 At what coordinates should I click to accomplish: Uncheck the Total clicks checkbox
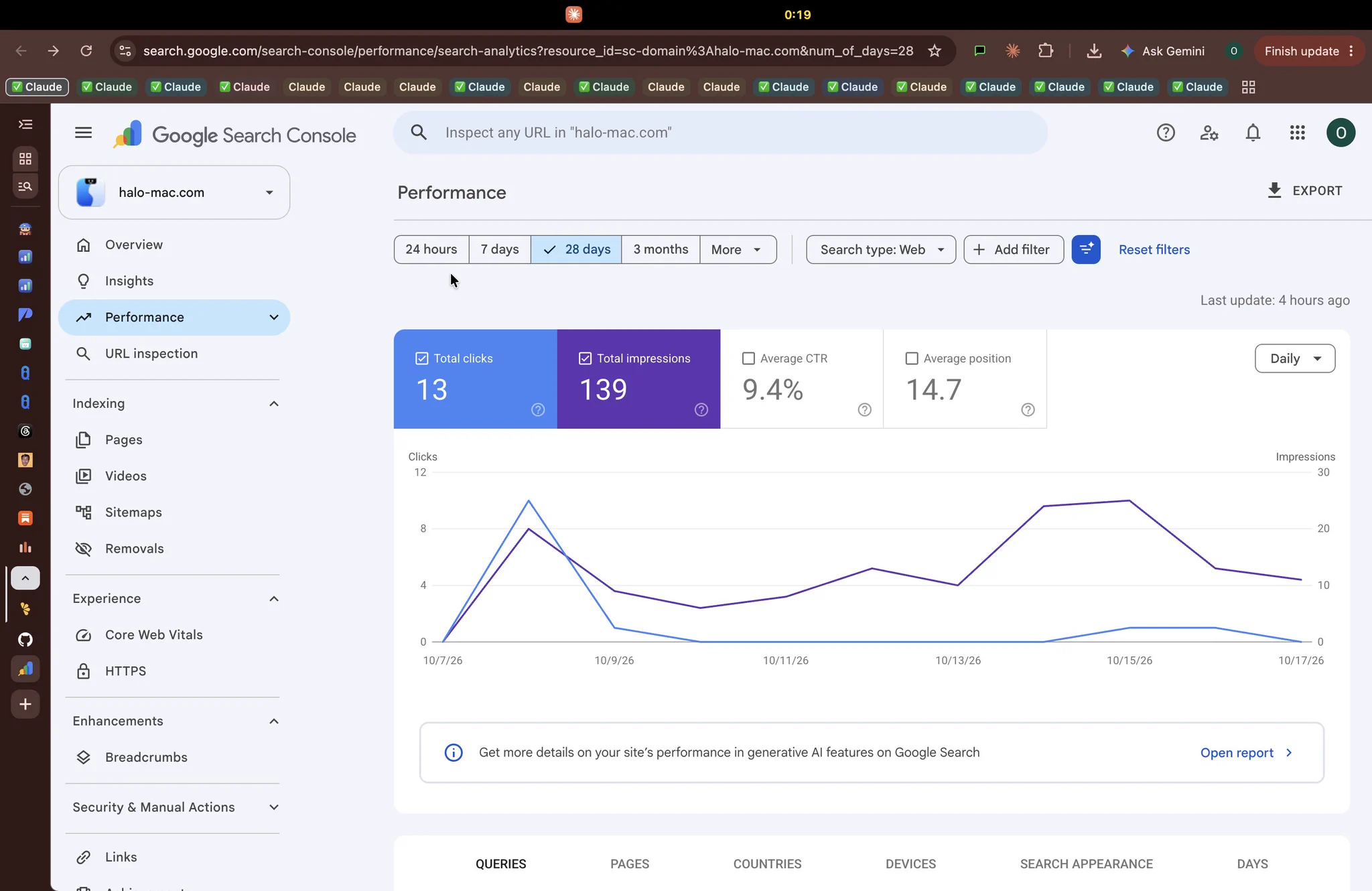[x=421, y=358]
